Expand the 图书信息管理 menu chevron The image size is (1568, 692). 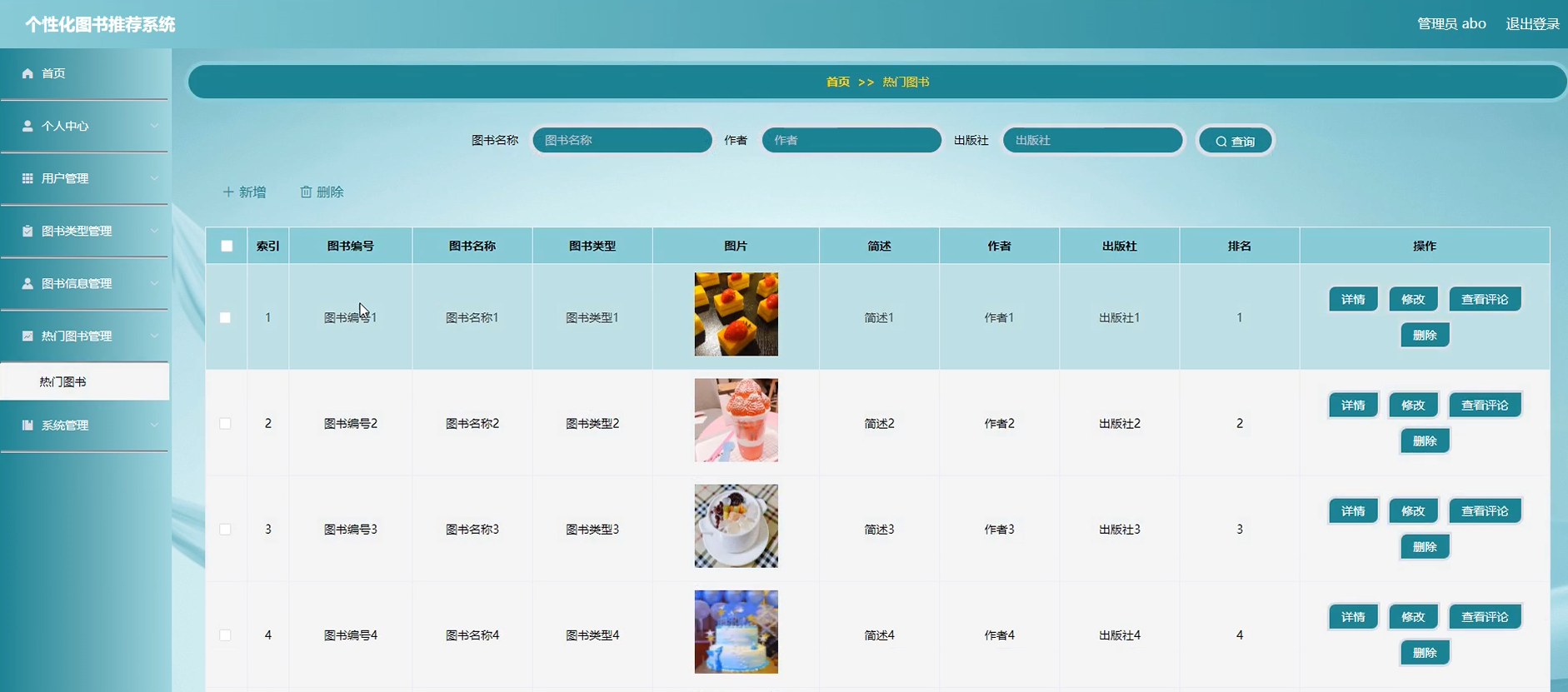click(x=154, y=283)
